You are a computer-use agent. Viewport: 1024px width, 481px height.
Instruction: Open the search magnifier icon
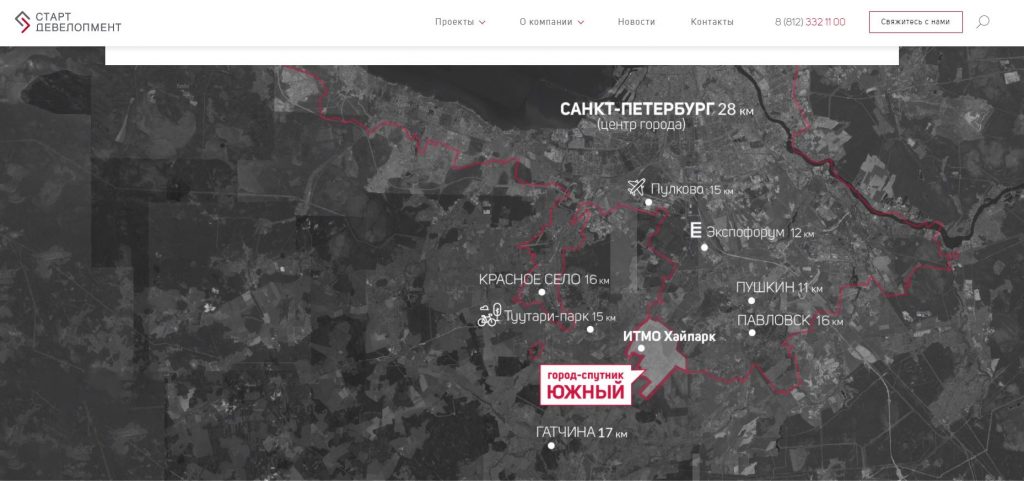(x=982, y=22)
